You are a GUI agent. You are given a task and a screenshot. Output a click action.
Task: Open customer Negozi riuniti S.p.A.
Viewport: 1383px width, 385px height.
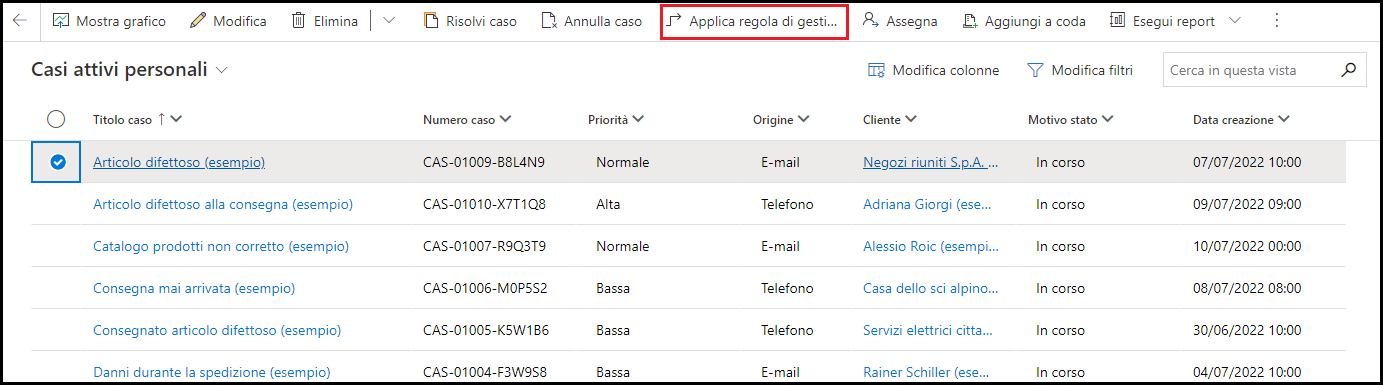(x=931, y=162)
